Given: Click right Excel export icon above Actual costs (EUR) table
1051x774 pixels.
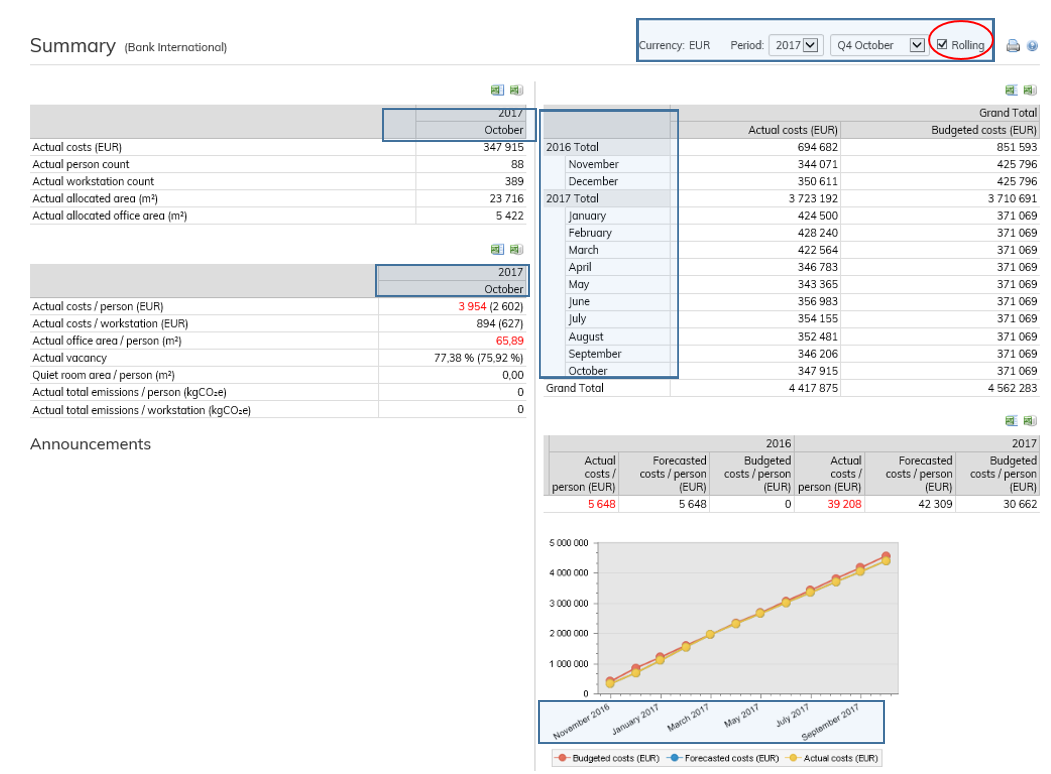Looking at the screenshot, I should (516, 90).
